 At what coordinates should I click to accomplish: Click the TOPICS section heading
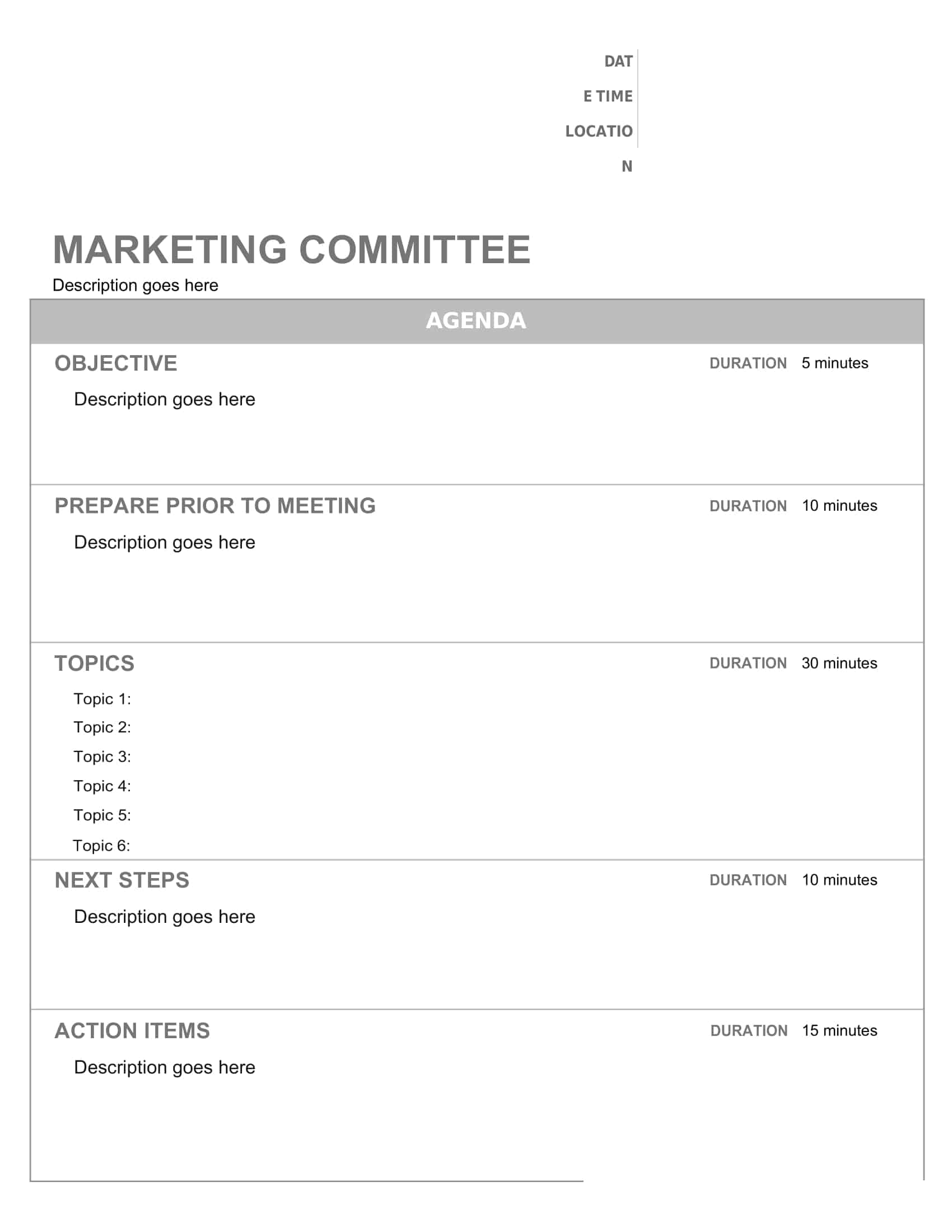coord(94,664)
